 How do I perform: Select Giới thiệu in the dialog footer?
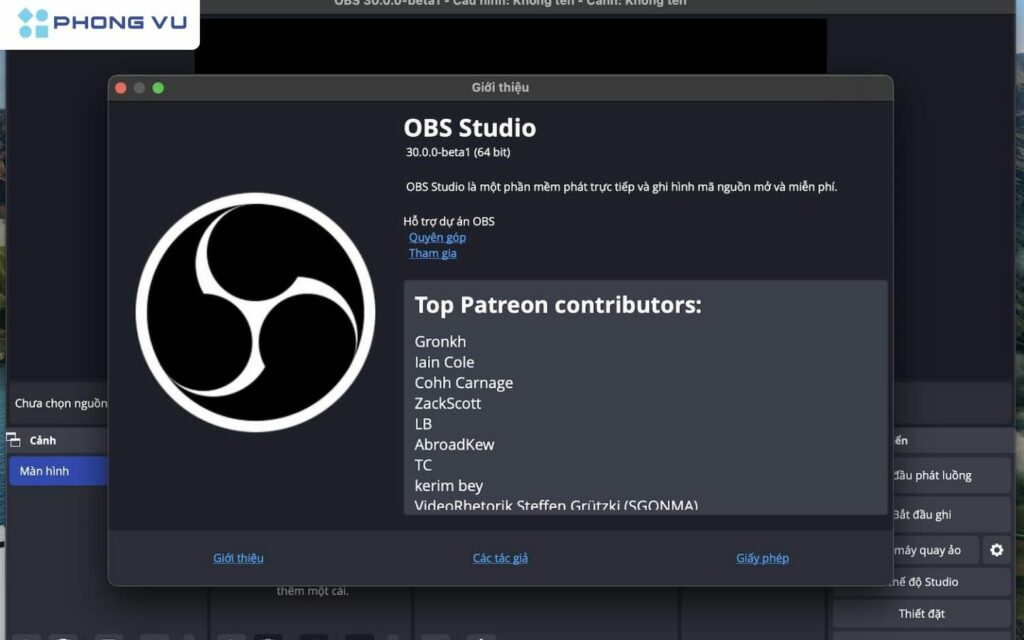(238, 558)
